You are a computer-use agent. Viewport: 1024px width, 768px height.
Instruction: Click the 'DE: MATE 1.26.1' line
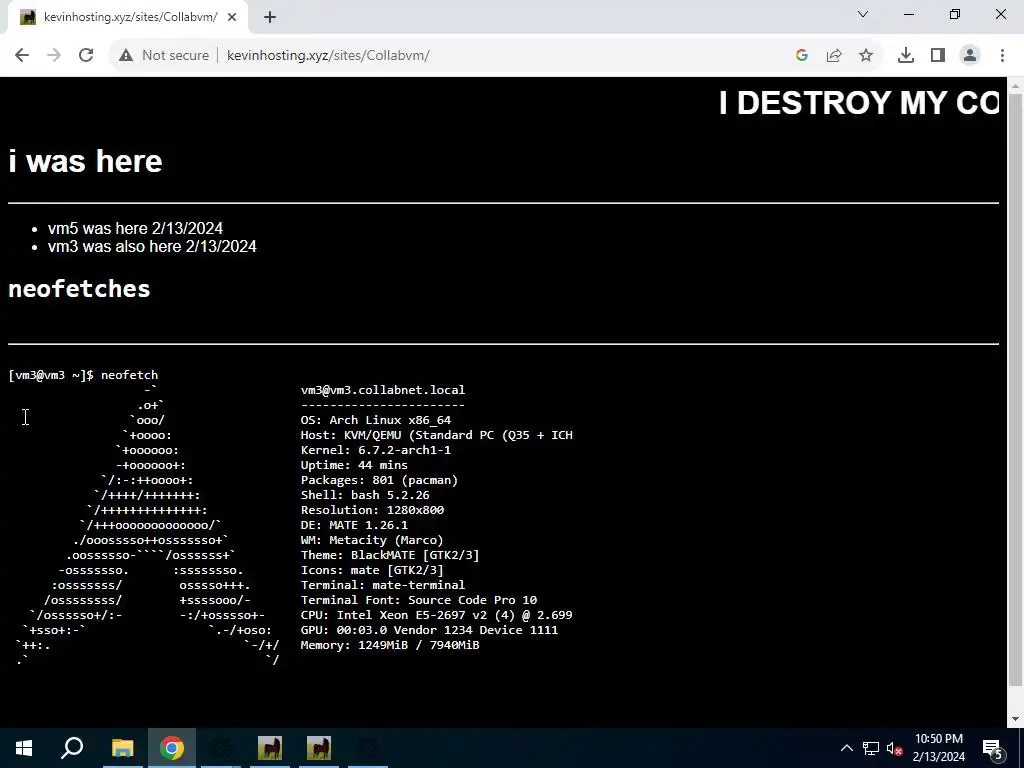[x=354, y=525]
